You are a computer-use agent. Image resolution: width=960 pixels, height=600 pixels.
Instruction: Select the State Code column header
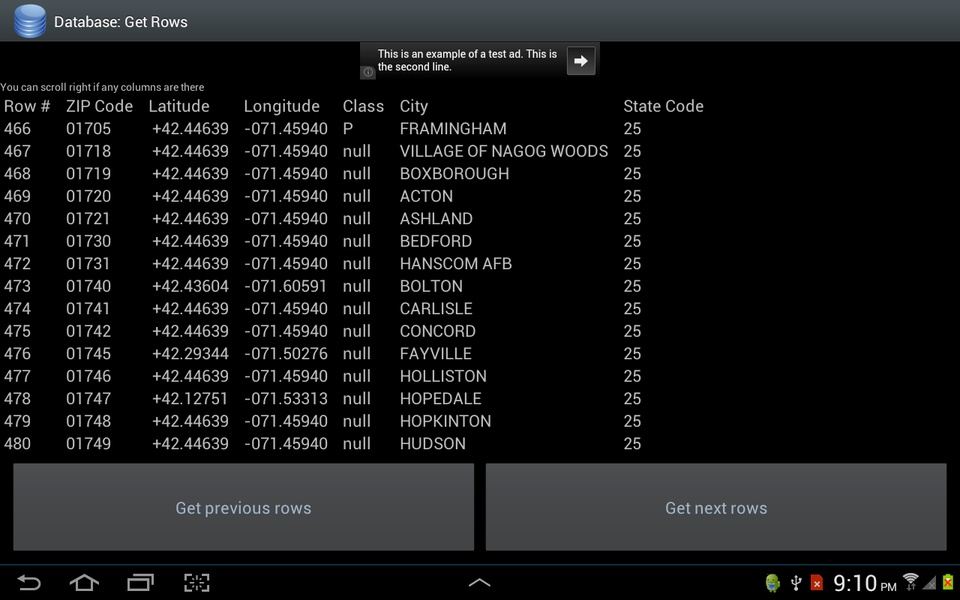tap(663, 106)
